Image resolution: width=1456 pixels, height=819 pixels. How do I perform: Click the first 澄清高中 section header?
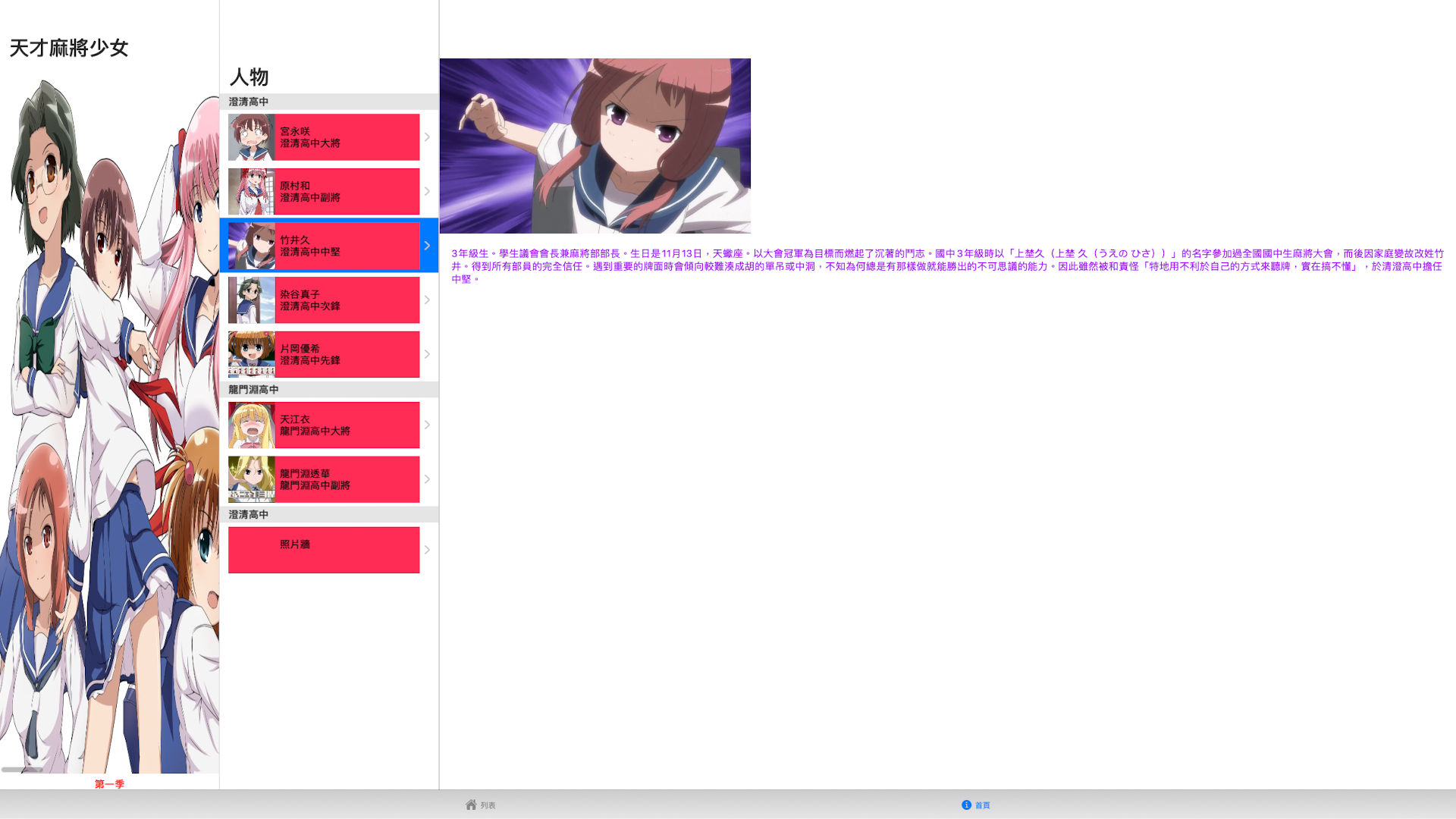coord(329,102)
